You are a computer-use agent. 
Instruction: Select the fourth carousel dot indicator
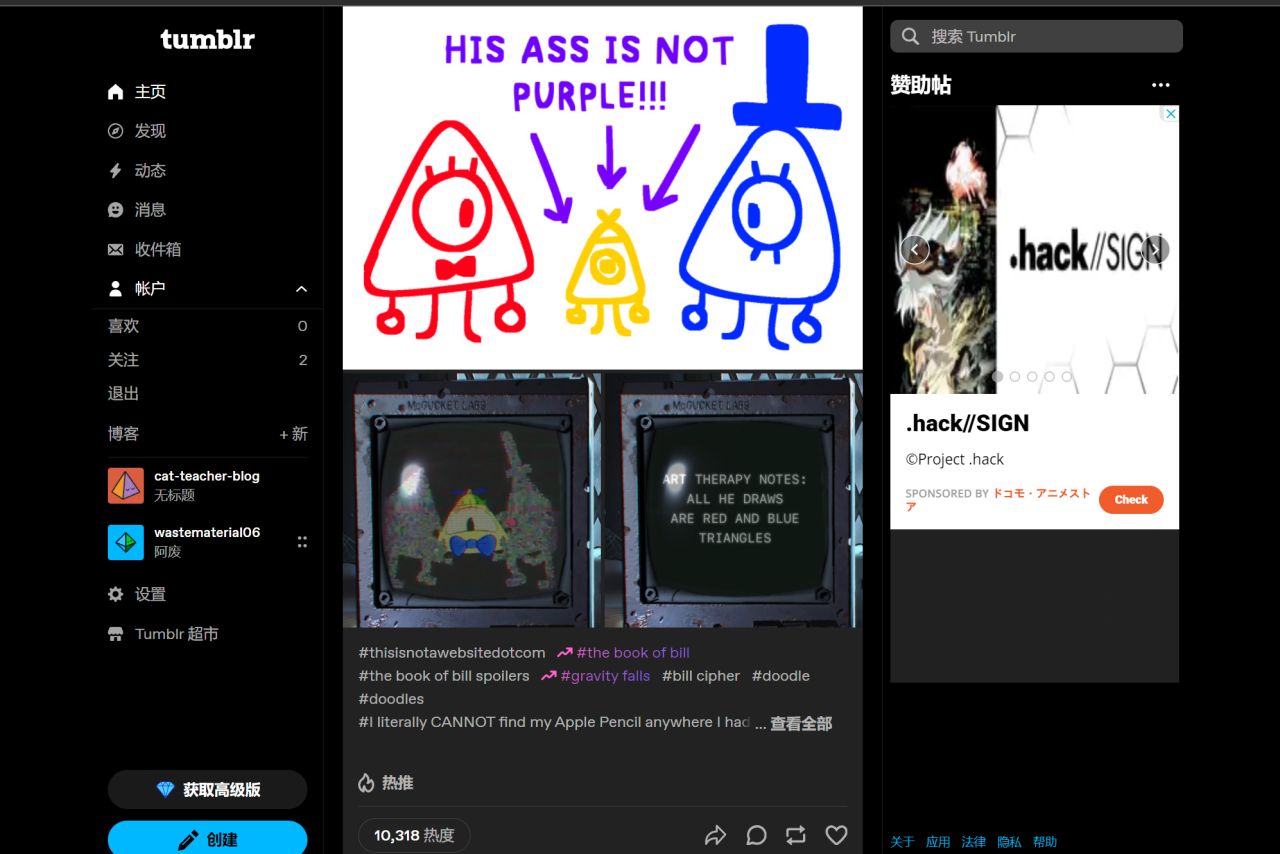tap(1049, 377)
